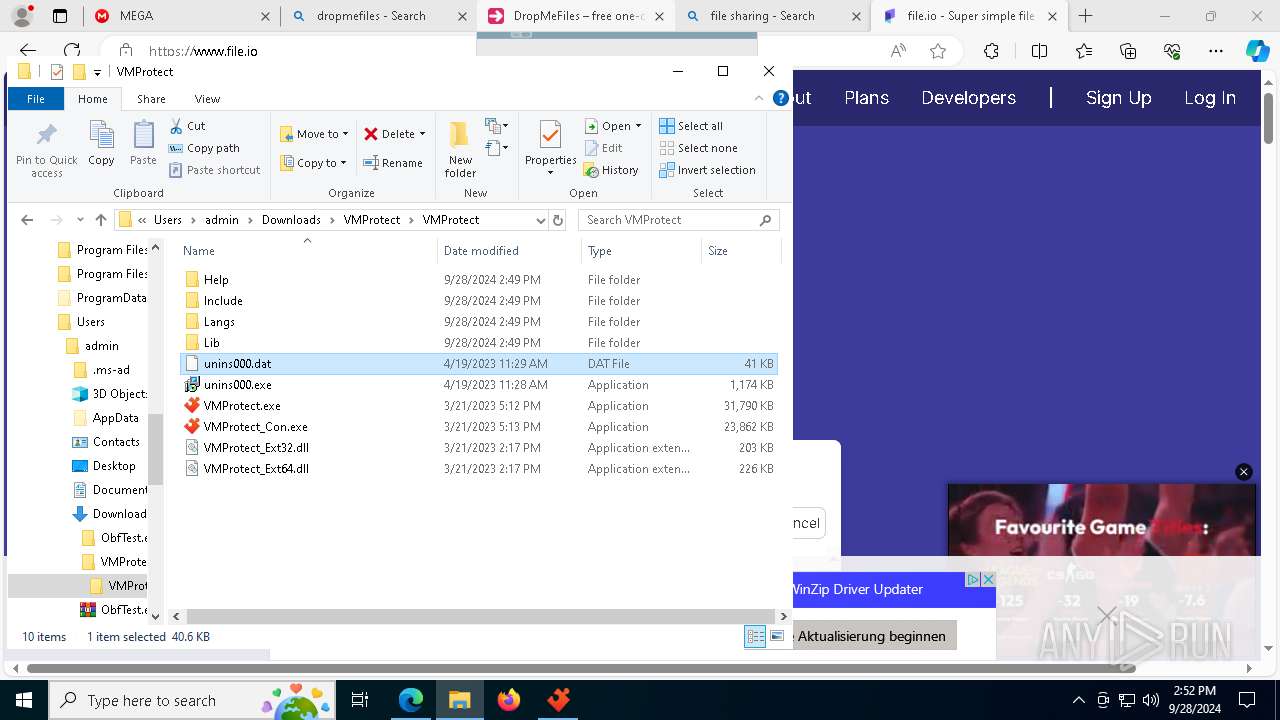Open the recent locations dropdown arrow
The image size is (1280, 720).
click(80, 220)
